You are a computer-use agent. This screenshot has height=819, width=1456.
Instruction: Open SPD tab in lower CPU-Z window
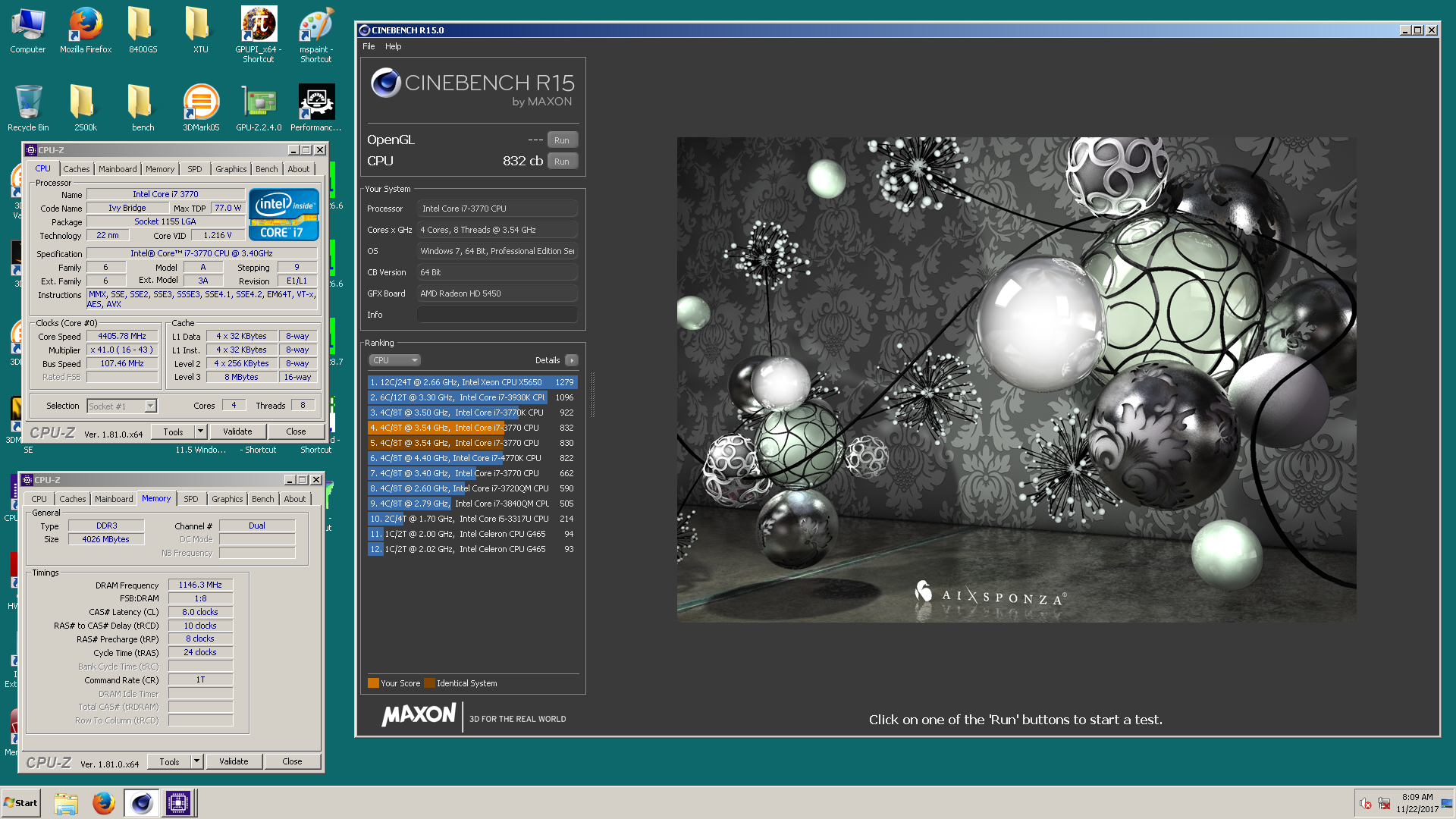pyautogui.click(x=191, y=499)
